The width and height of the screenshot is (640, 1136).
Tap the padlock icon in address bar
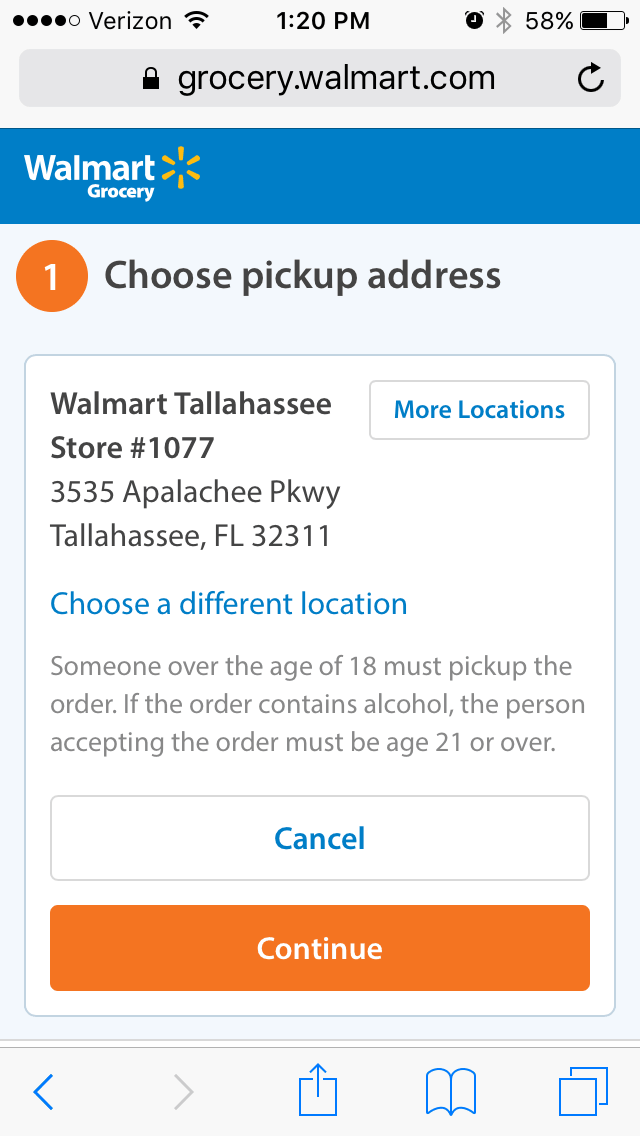[x=151, y=78]
